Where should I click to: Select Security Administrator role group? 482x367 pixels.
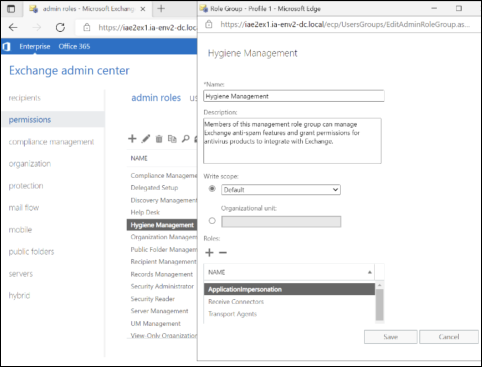click(x=162, y=286)
